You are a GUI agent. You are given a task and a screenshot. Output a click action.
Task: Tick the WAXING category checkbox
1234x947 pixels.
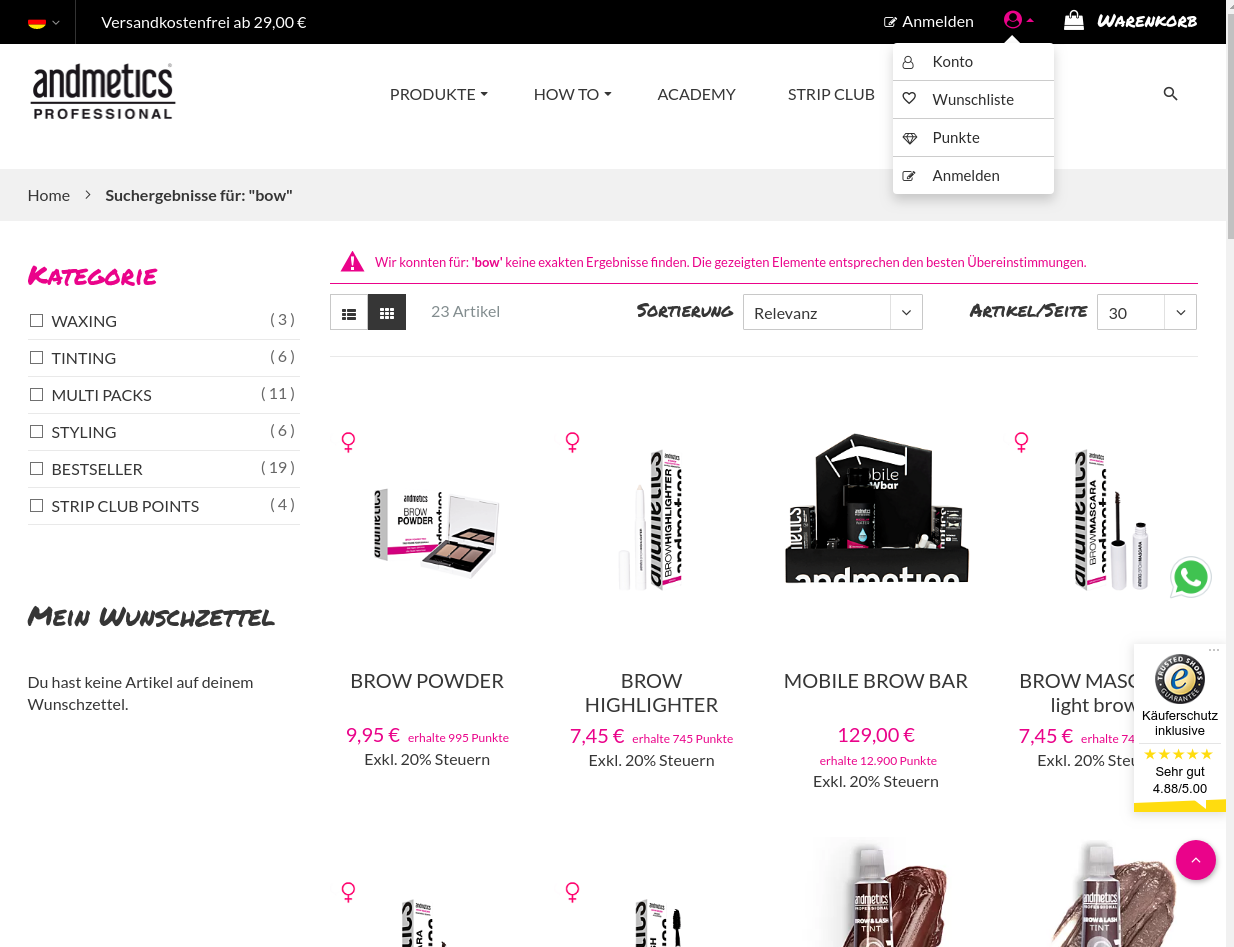point(37,321)
